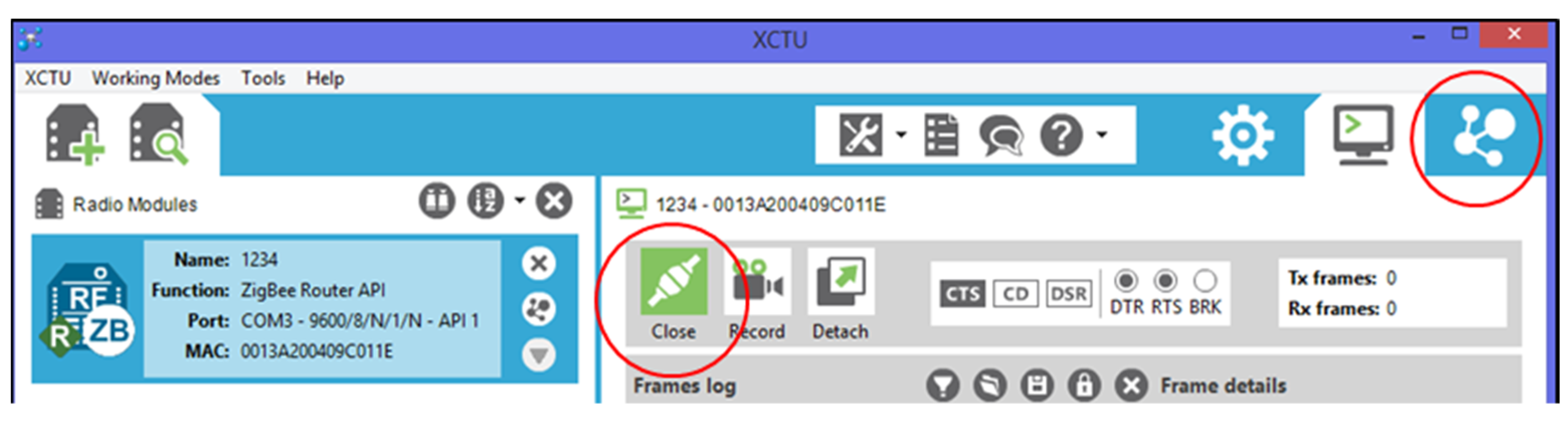
Task: Enable the BRK radio button
Action: pos(1205,280)
